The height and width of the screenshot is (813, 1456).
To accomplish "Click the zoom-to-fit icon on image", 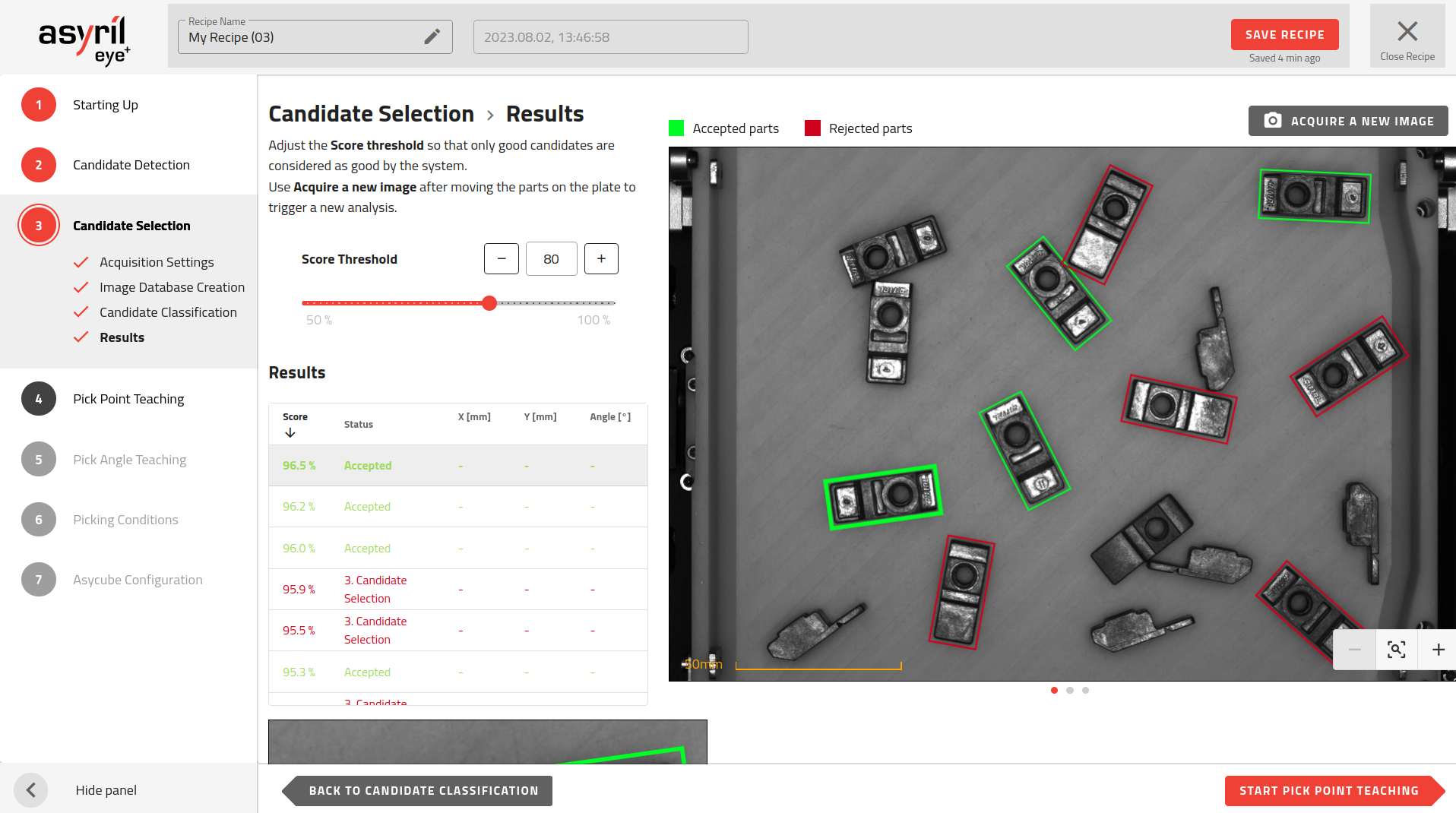I will coord(1396,650).
